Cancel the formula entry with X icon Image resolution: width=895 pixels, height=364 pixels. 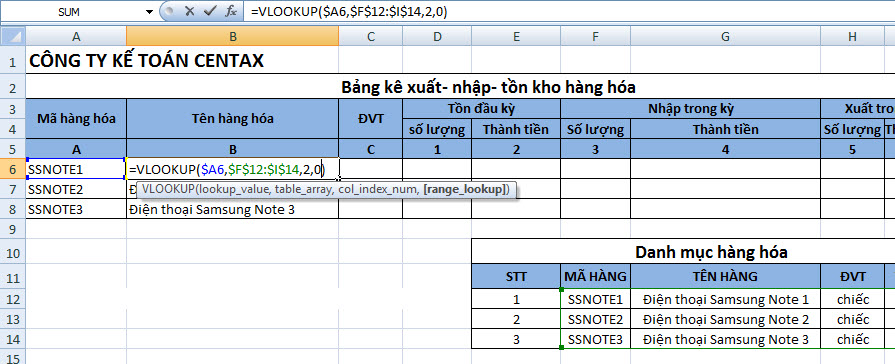coord(190,11)
